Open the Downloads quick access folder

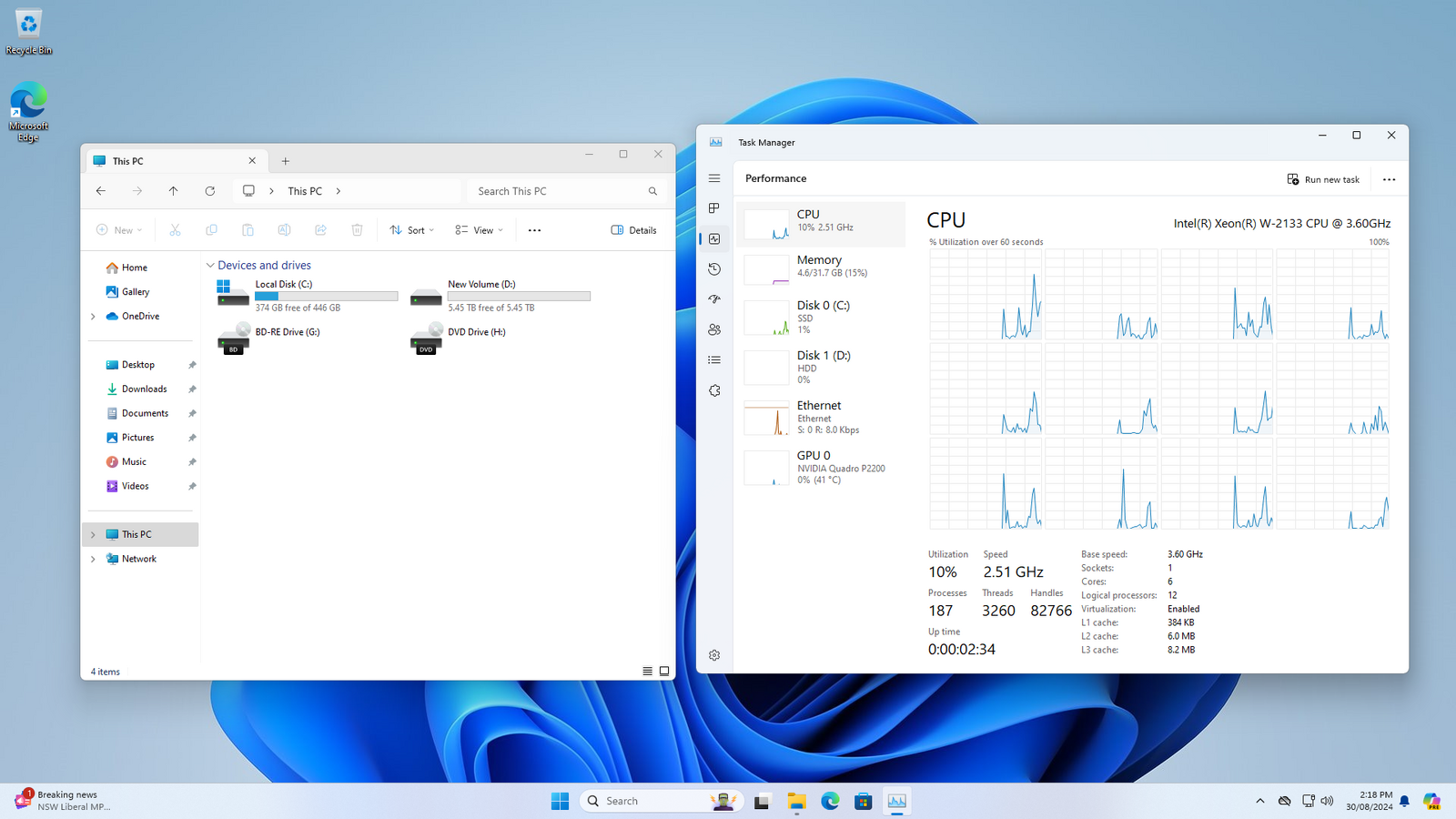(x=143, y=389)
